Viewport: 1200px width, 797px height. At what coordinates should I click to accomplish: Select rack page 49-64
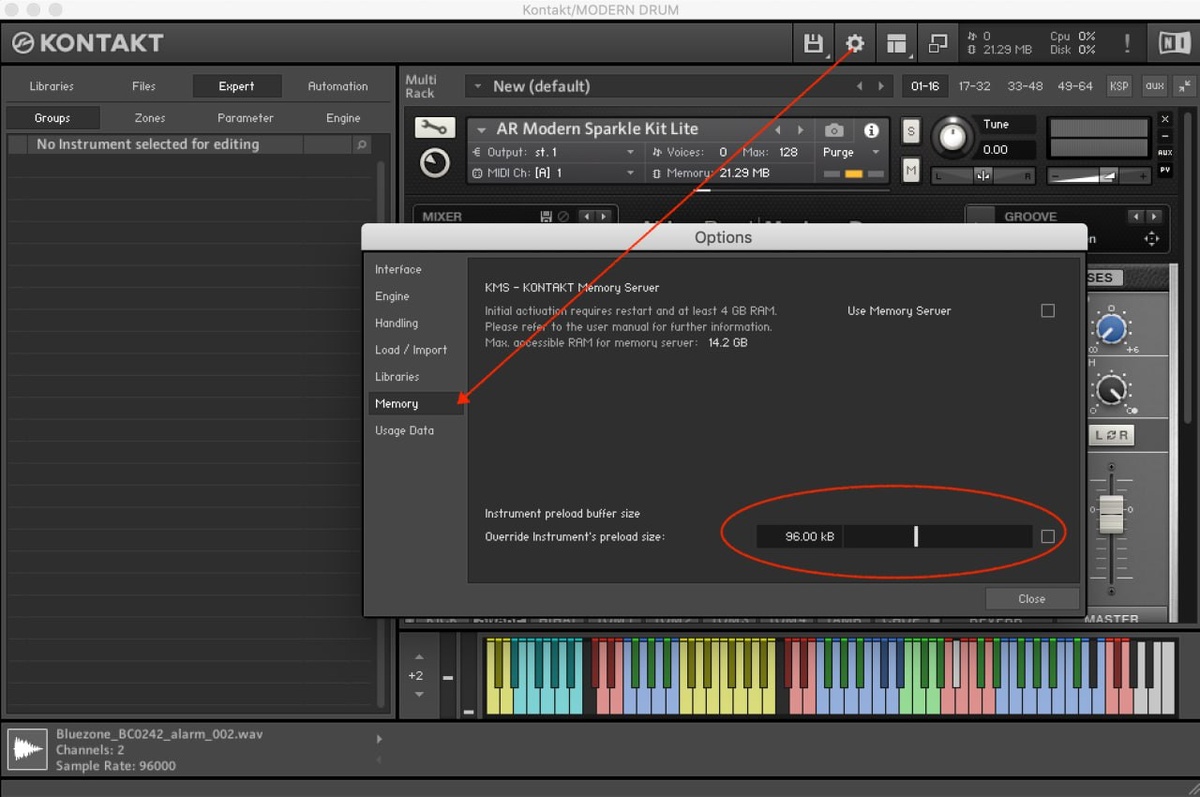tap(1075, 86)
